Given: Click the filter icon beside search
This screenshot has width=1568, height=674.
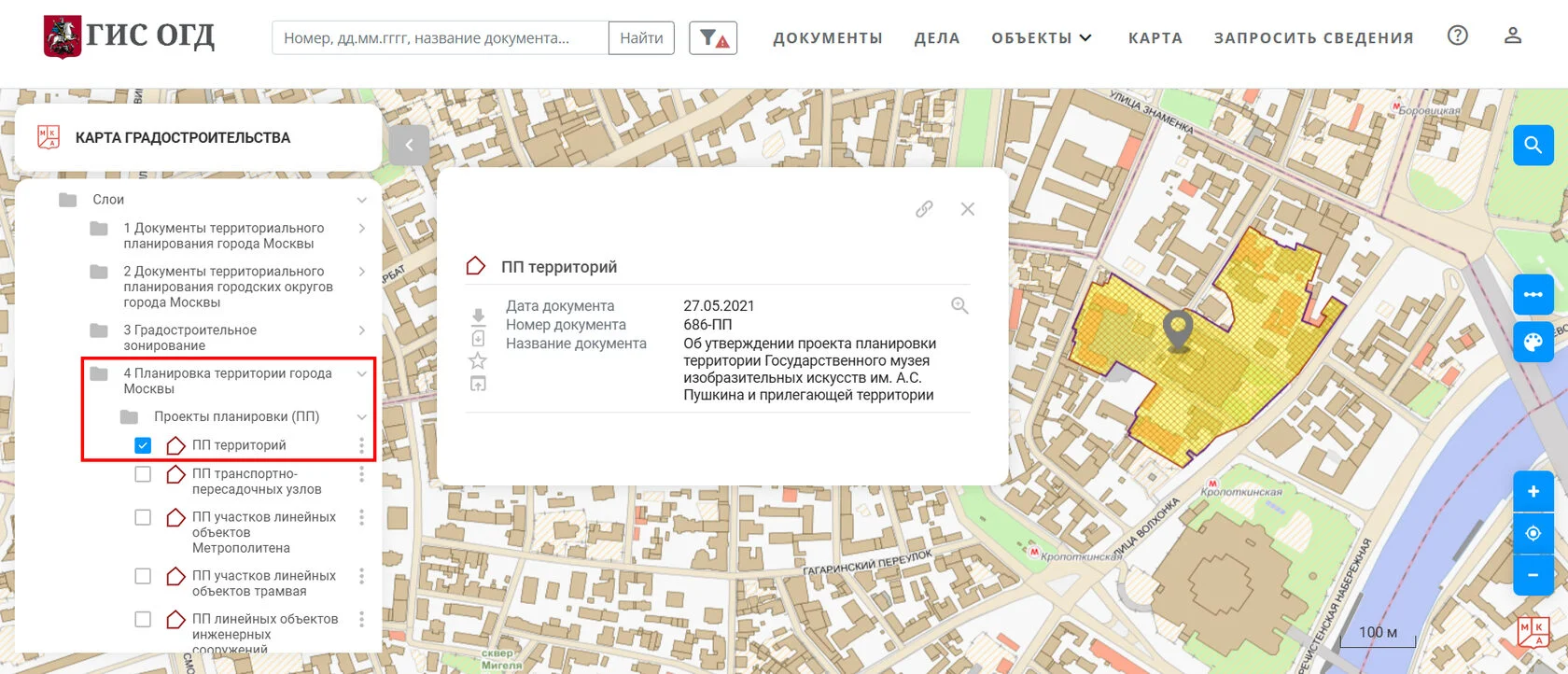Looking at the screenshot, I should click(713, 38).
